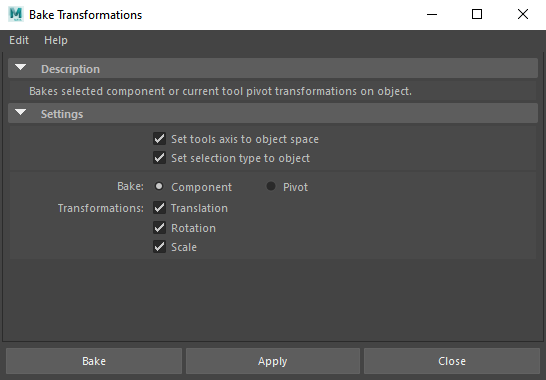
Task: Disable the Translation checkbox
Action: [x=159, y=208]
